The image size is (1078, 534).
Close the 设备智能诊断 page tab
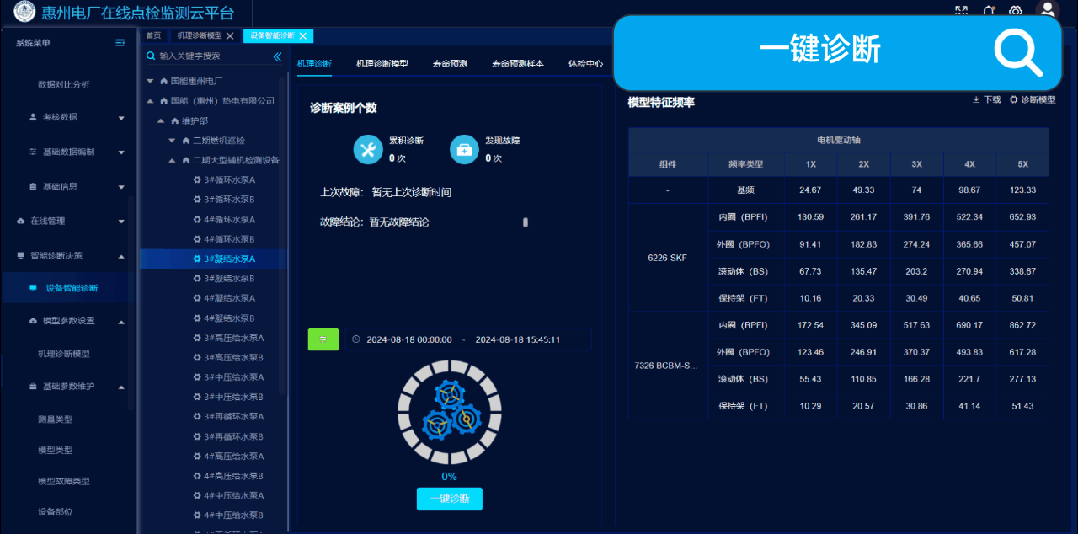pyautogui.click(x=304, y=36)
